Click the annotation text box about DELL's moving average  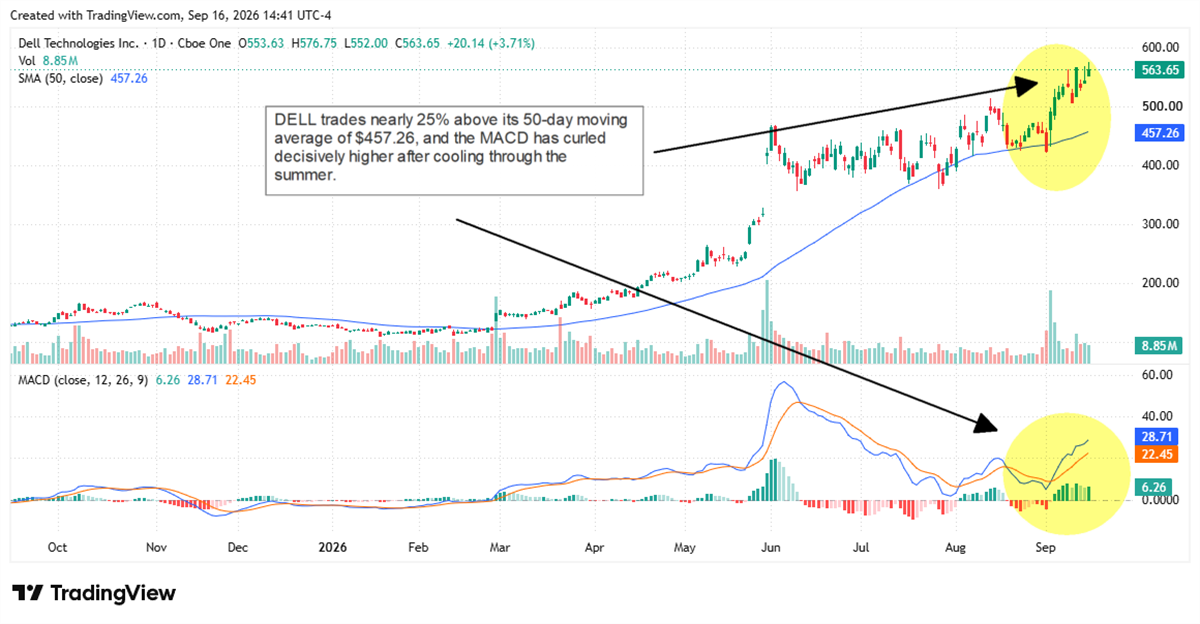point(455,149)
